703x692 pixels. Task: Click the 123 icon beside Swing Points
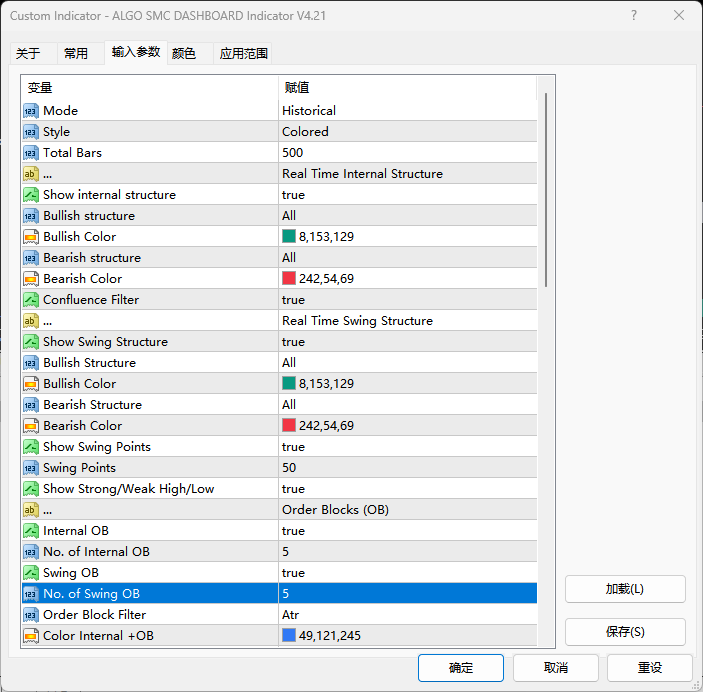[30, 468]
